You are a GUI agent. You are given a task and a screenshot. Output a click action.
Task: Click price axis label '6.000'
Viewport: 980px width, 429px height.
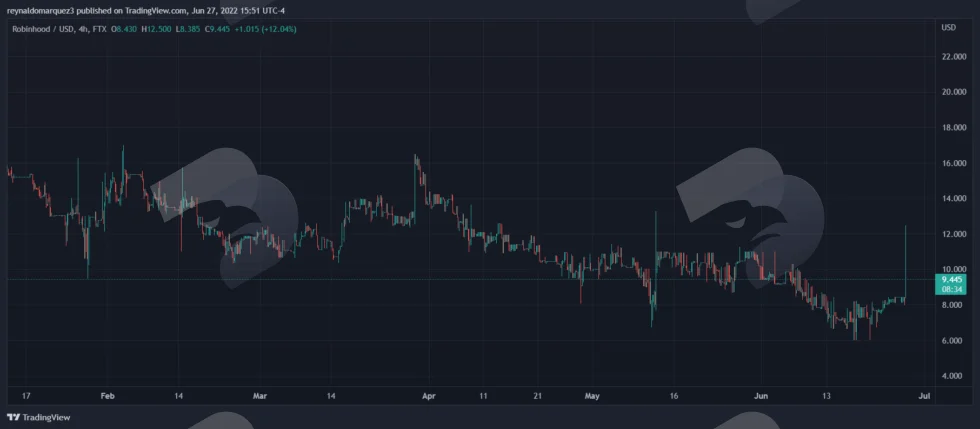(954, 341)
